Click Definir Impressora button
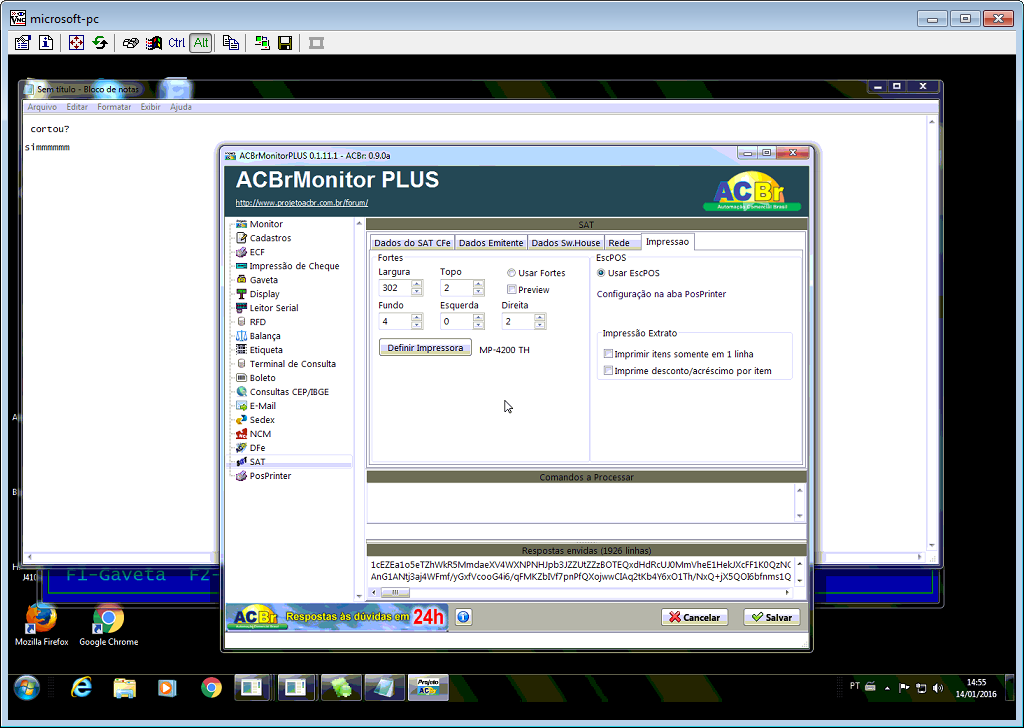Screen dimensions: 1024x728 pos(425,348)
